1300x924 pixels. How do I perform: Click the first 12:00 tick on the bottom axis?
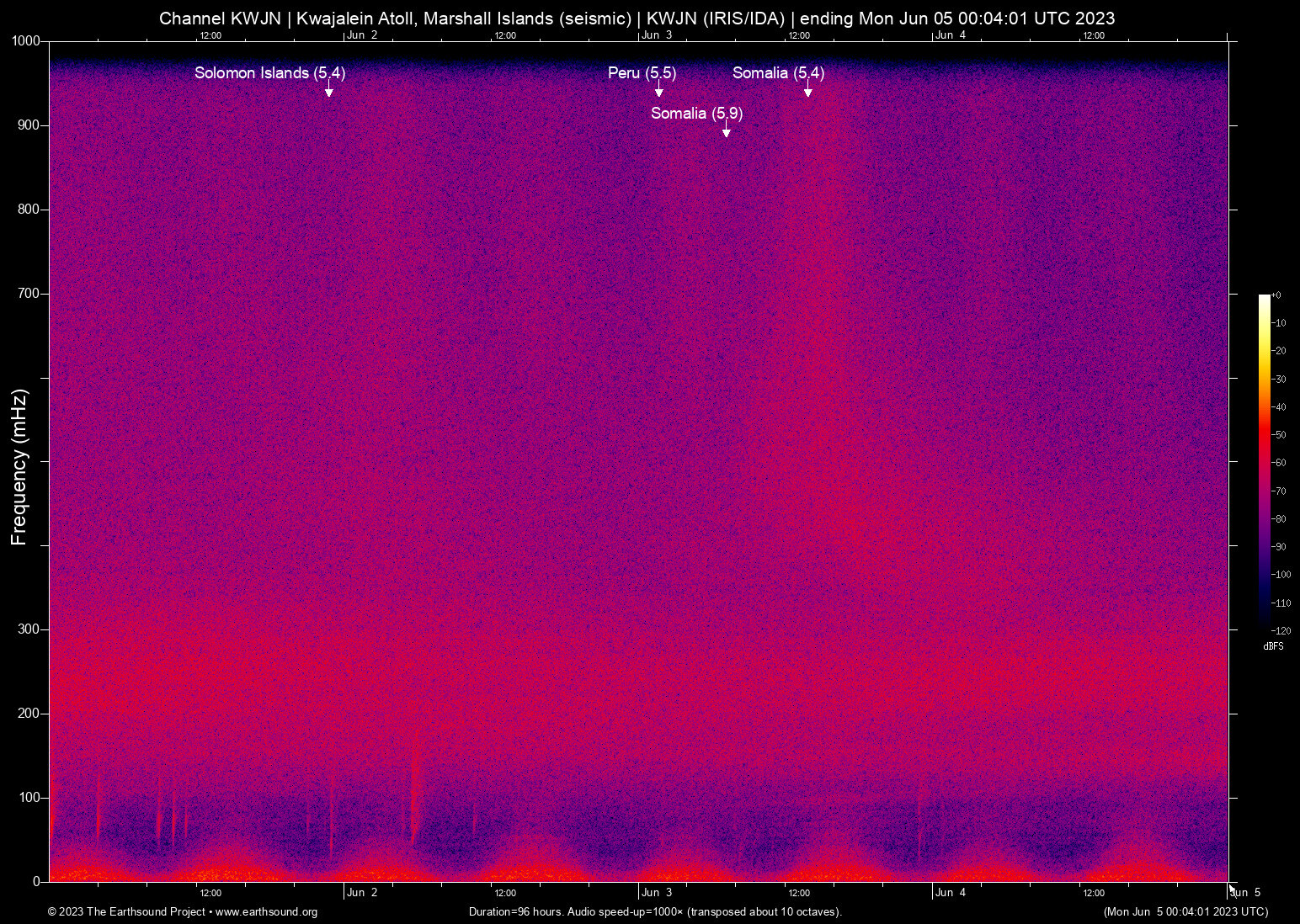click(x=210, y=893)
